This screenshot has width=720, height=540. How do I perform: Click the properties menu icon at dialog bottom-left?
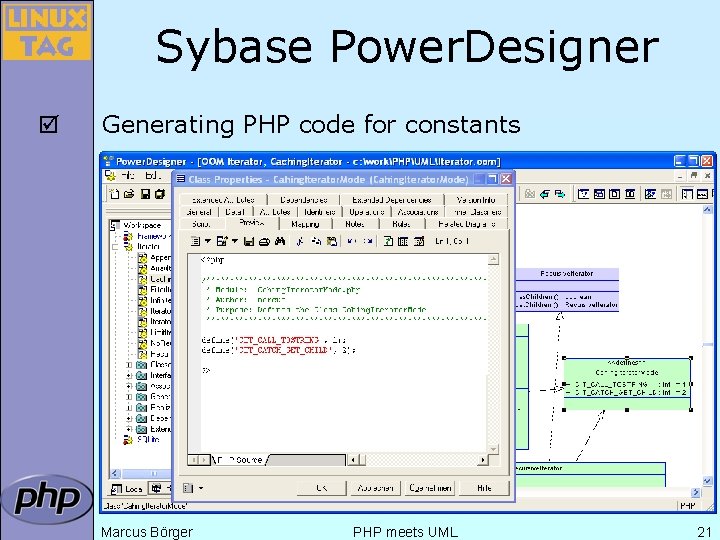coord(188,488)
